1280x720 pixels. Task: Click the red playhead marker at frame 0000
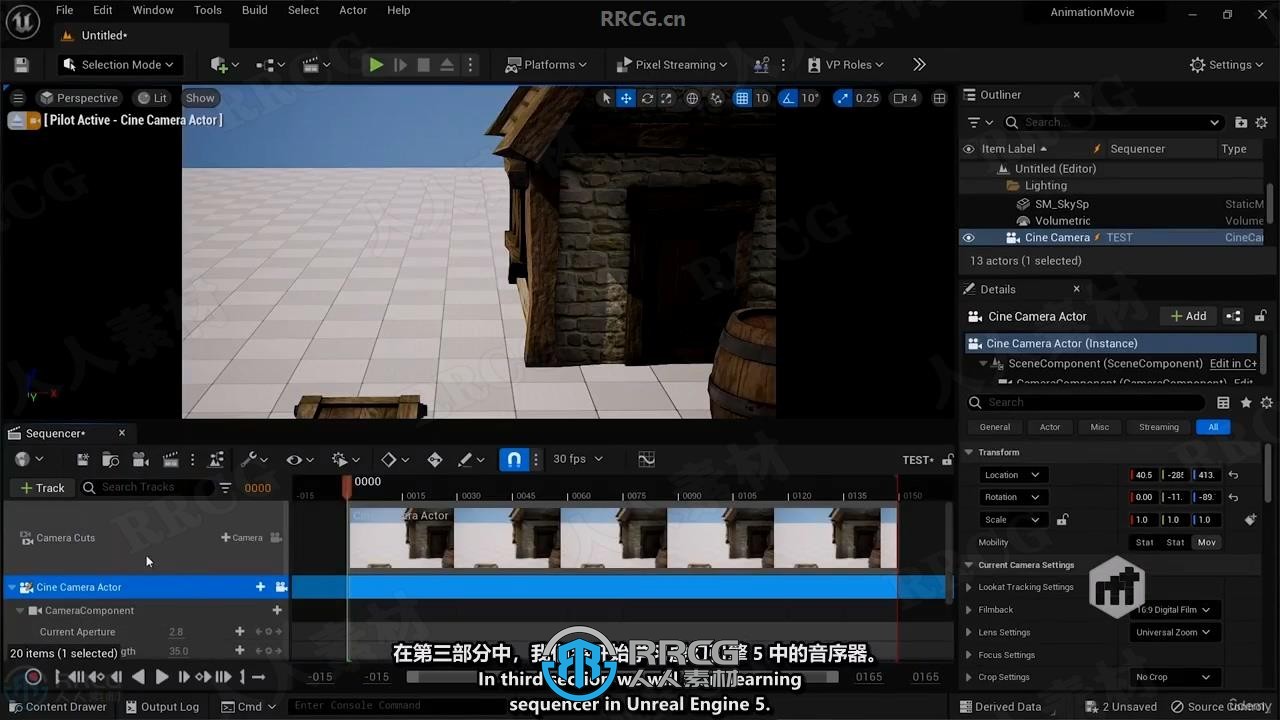[347, 485]
